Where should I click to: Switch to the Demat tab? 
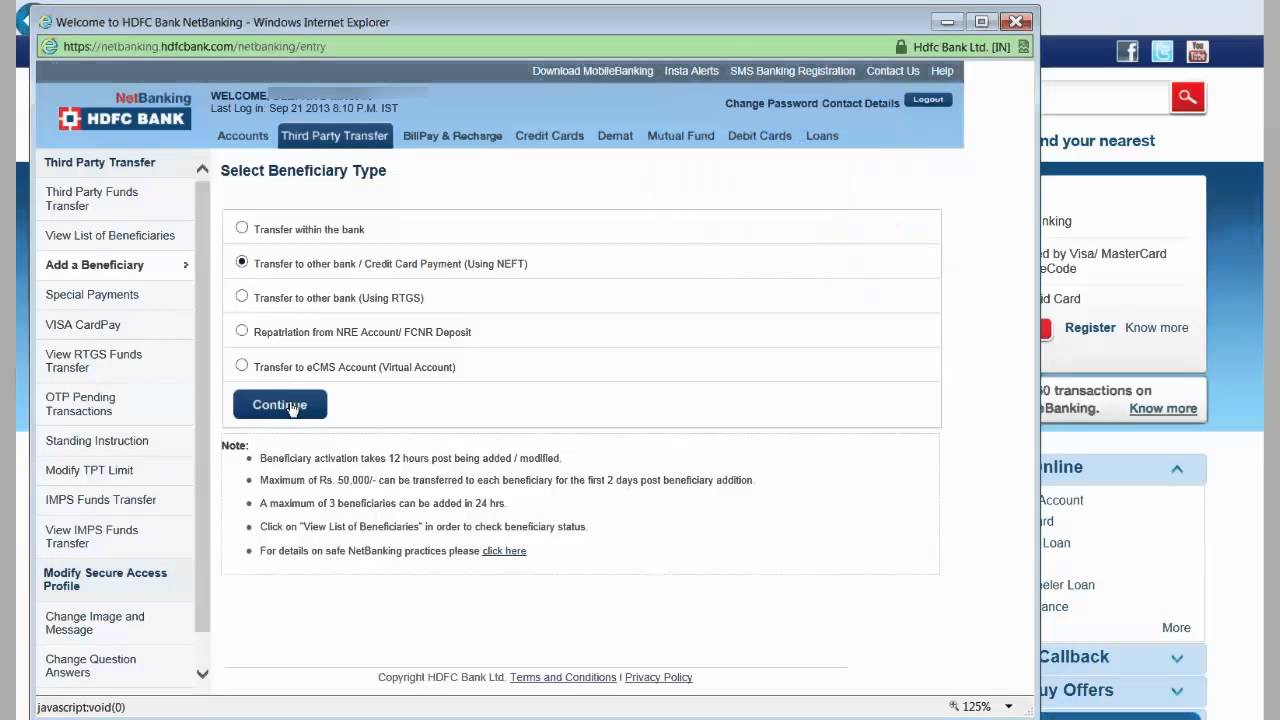615,136
